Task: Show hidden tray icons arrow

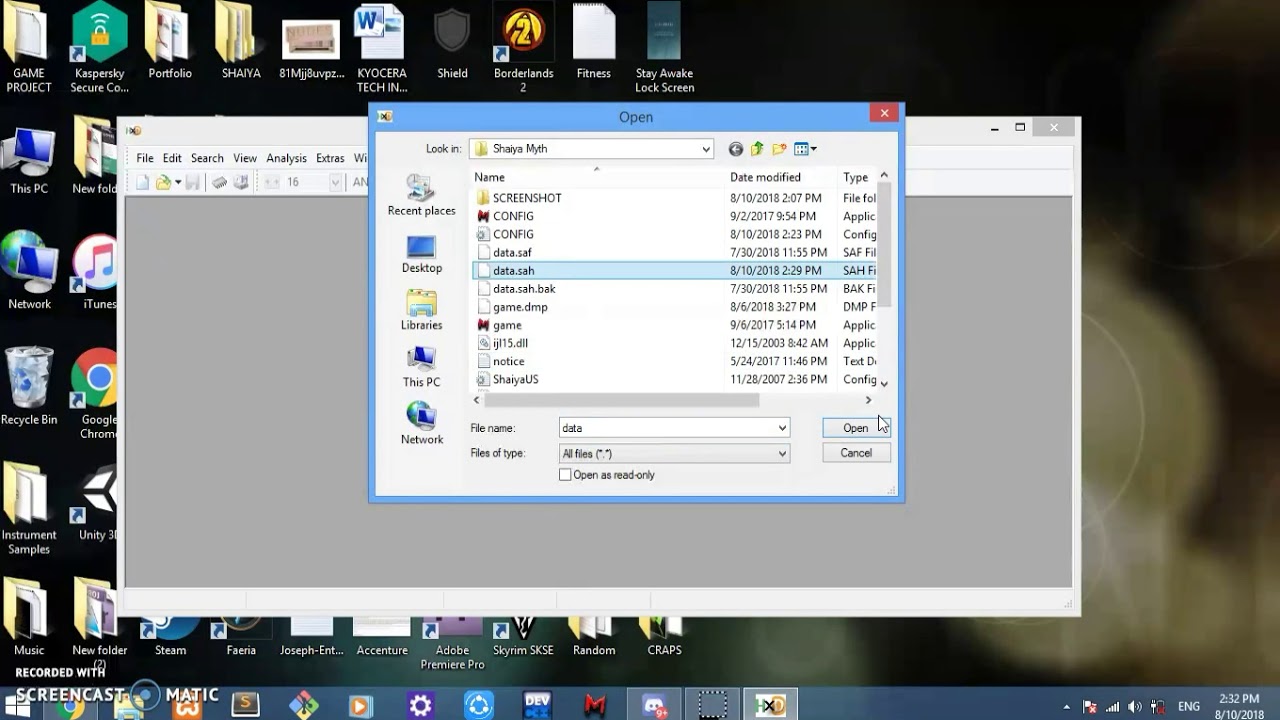Action: point(1066,706)
